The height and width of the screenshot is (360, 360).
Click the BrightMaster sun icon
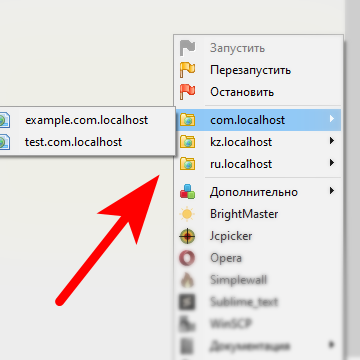pos(187,214)
